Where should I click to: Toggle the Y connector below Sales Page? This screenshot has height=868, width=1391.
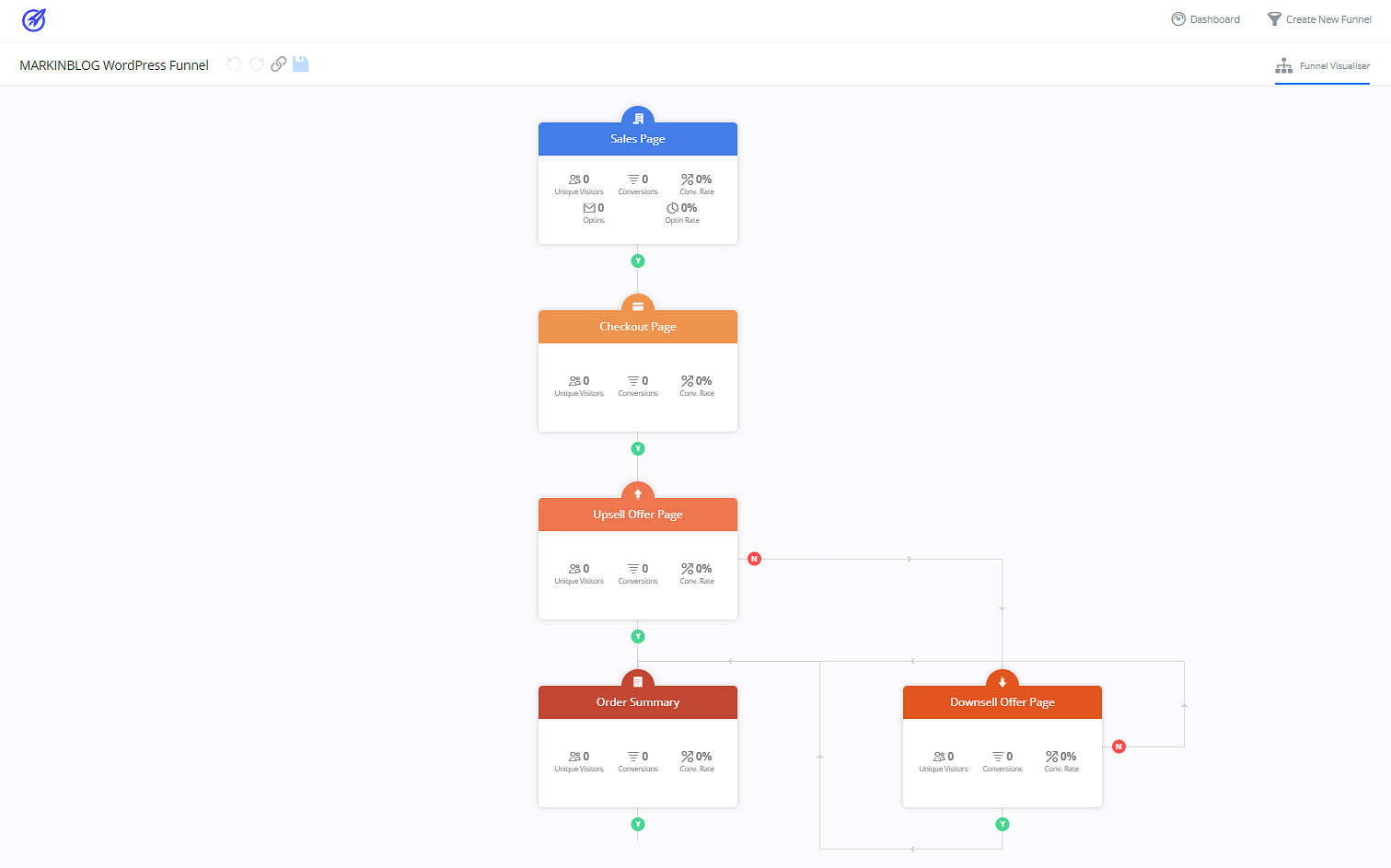coord(638,260)
